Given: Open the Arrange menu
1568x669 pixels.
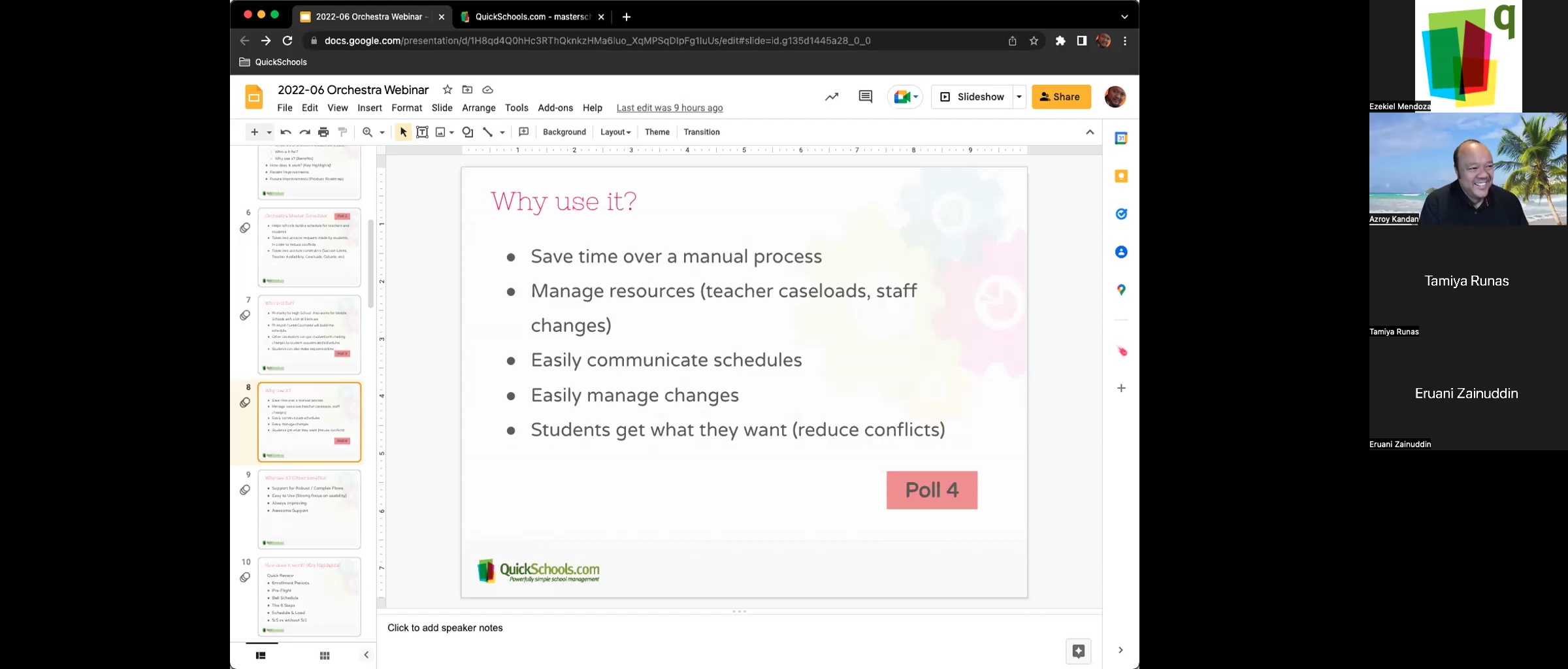Looking at the screenshot, I should coord(478,108).
